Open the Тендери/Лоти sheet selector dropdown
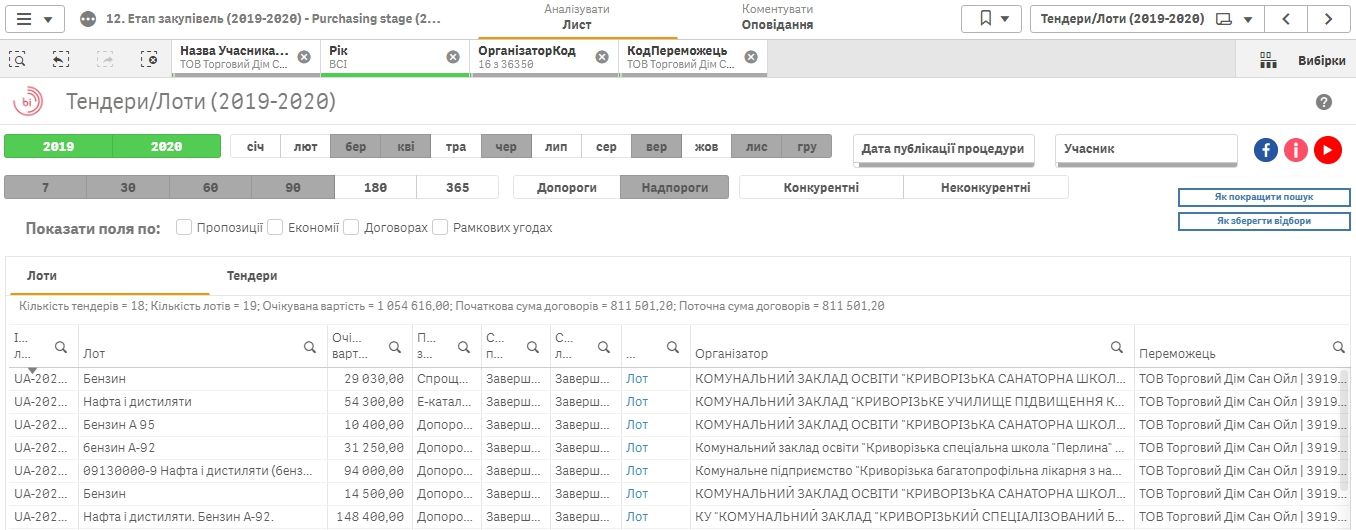Screen dimensions: 1356x530 (1146, 19)
